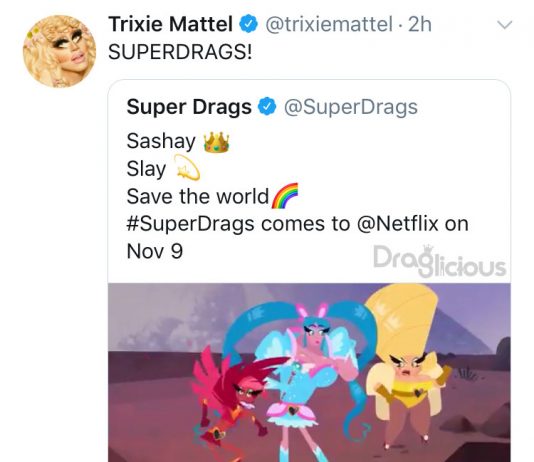534x462 pixels.
Task: Expand the tweet options chevron
Action: coord(504,25)
